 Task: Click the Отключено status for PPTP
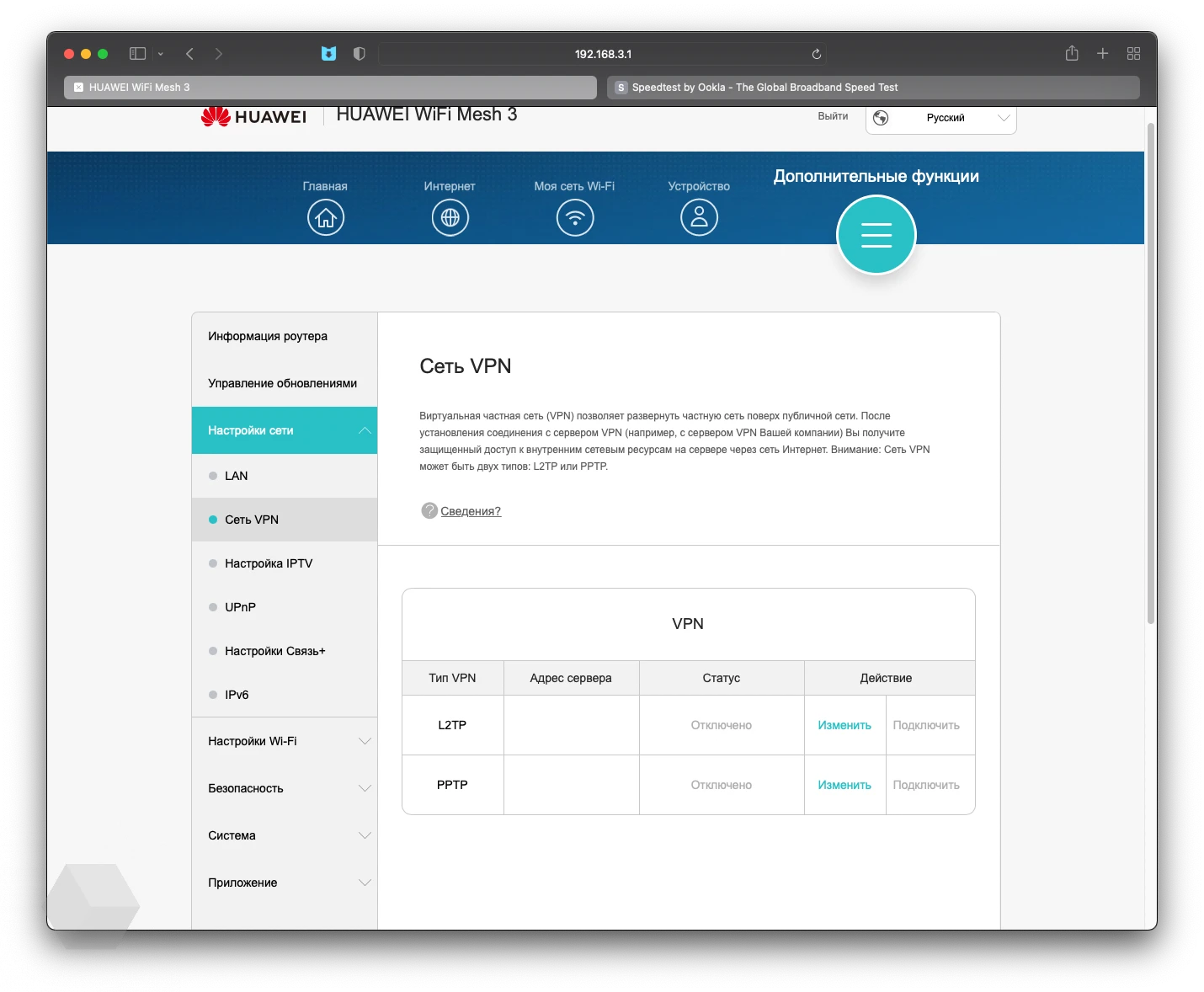[x=721, y=785]
